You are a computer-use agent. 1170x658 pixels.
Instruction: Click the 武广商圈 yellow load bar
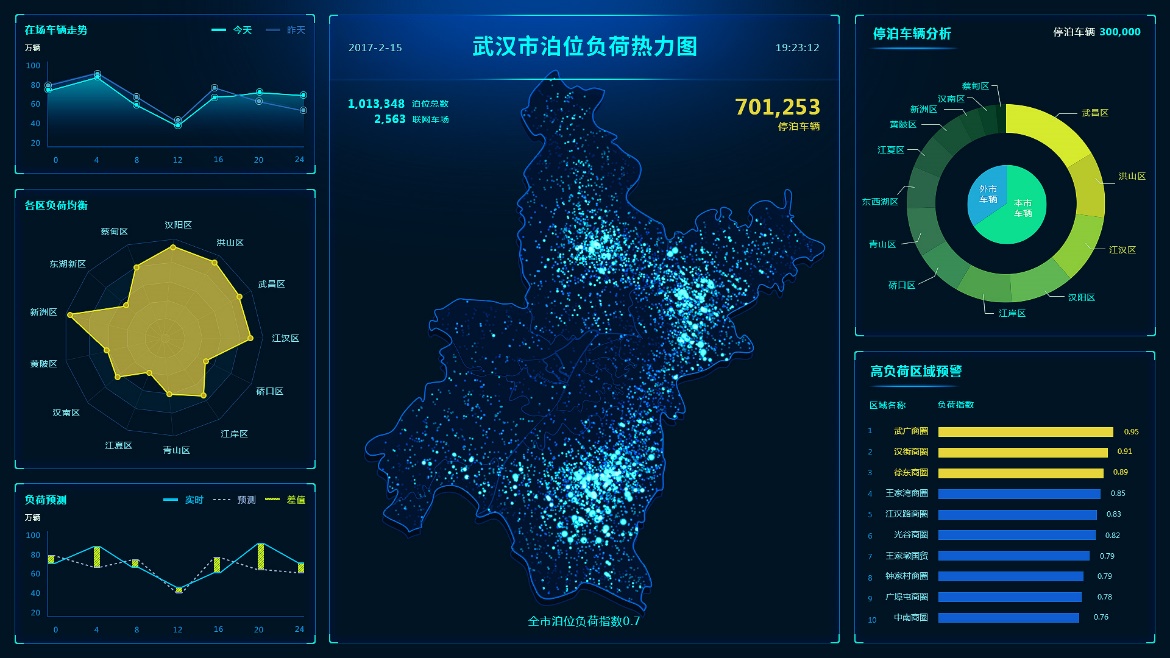tap(1025, 432)
